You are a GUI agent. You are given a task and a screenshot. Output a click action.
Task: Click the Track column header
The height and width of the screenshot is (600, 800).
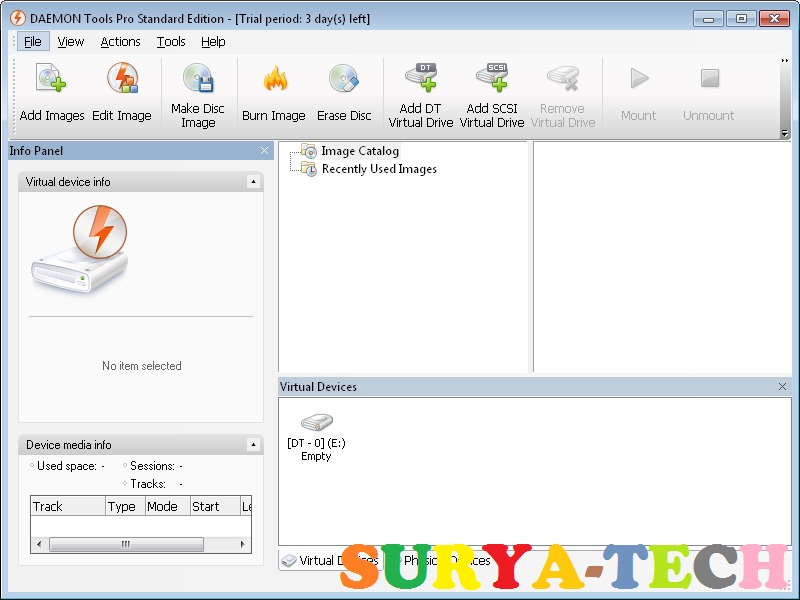pos(68,506)
